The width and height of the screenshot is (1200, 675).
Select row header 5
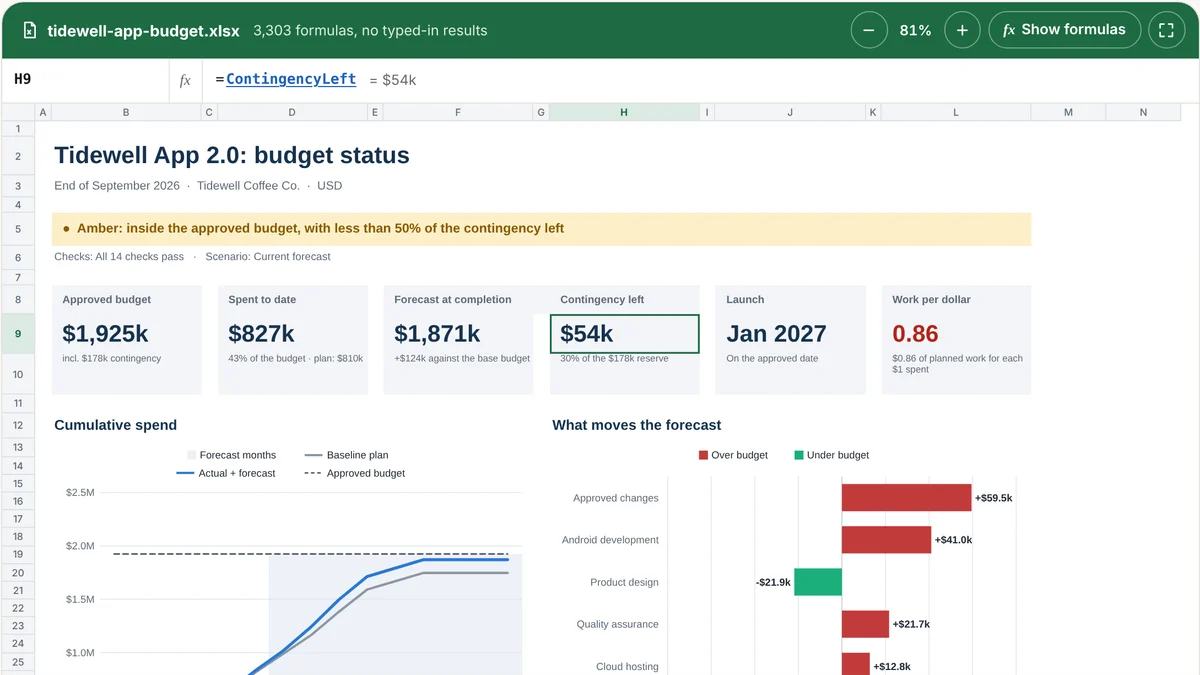tap(18, 229)
